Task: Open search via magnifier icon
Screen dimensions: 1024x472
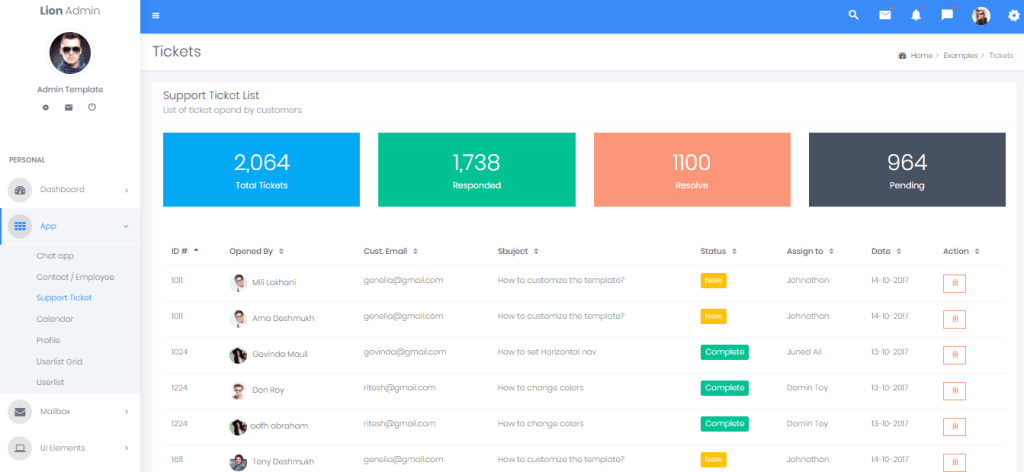Action: tap(854, 15)
